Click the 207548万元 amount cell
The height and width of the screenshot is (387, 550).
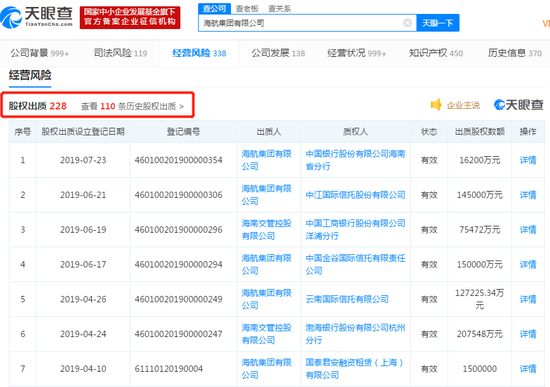tap(479, 334)
